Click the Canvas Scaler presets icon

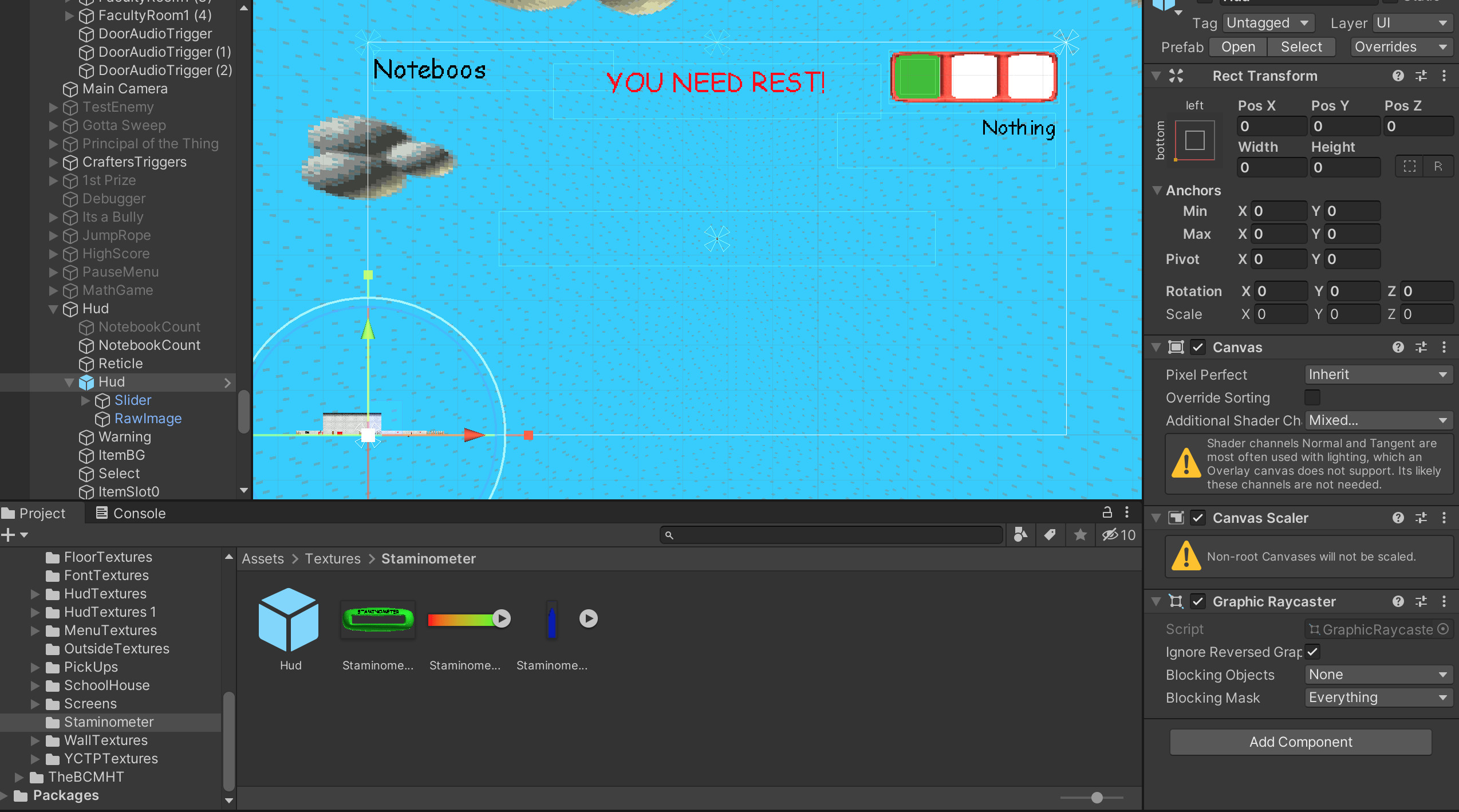1421,518
